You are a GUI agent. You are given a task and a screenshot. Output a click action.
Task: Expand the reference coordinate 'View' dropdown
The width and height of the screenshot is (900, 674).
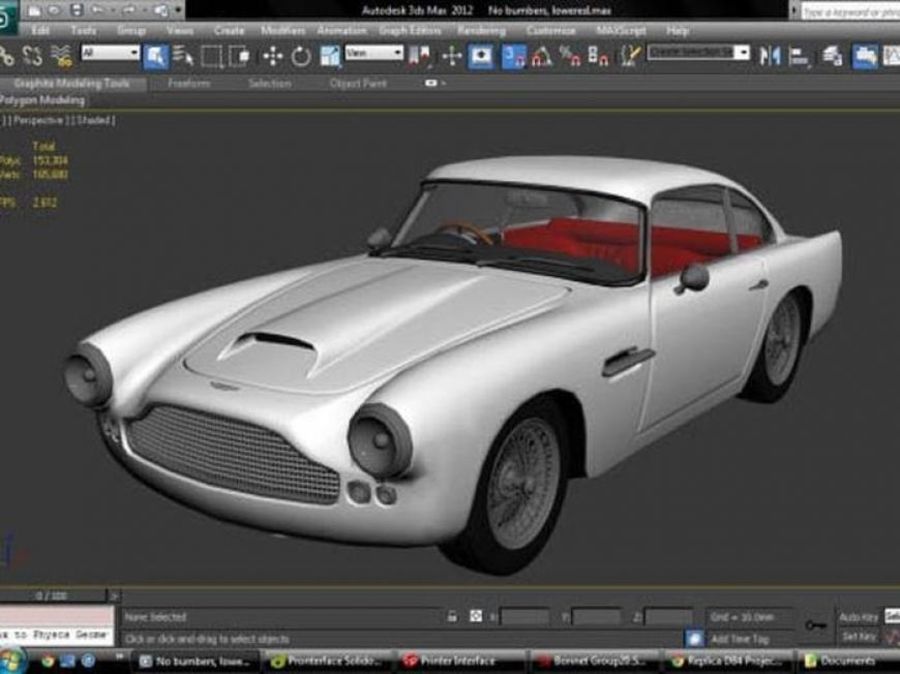coord(373,52)
